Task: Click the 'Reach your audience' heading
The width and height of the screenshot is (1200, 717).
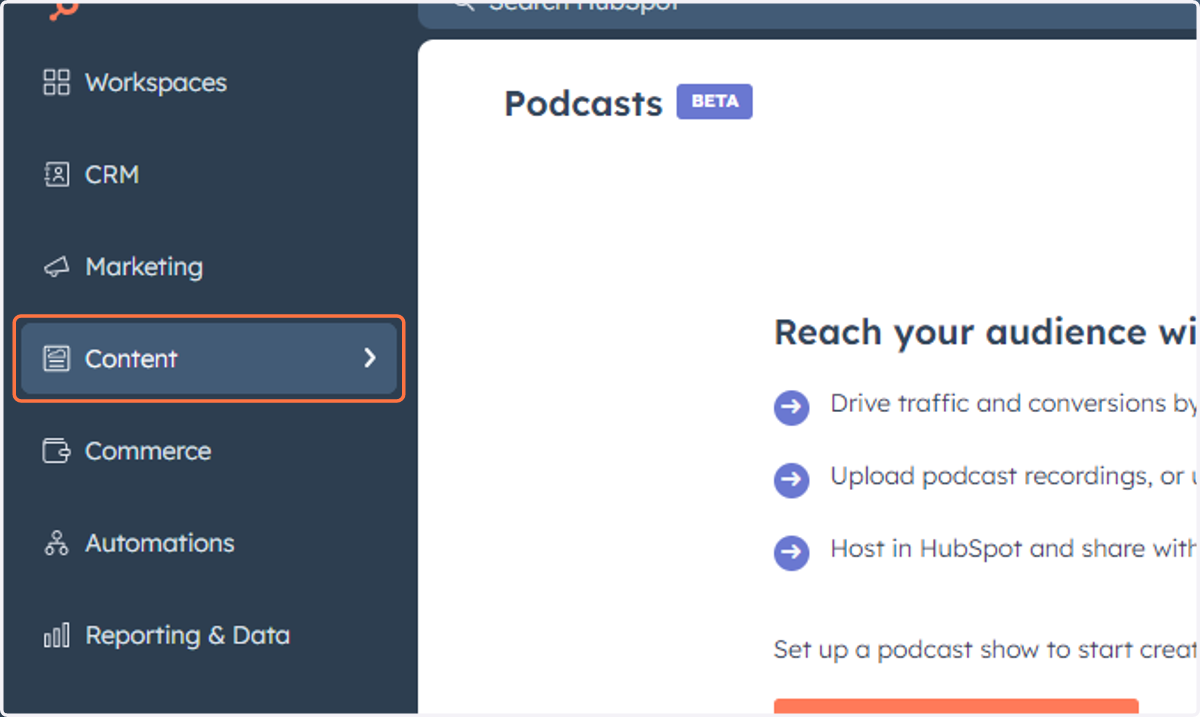Action: coord(986,332)
